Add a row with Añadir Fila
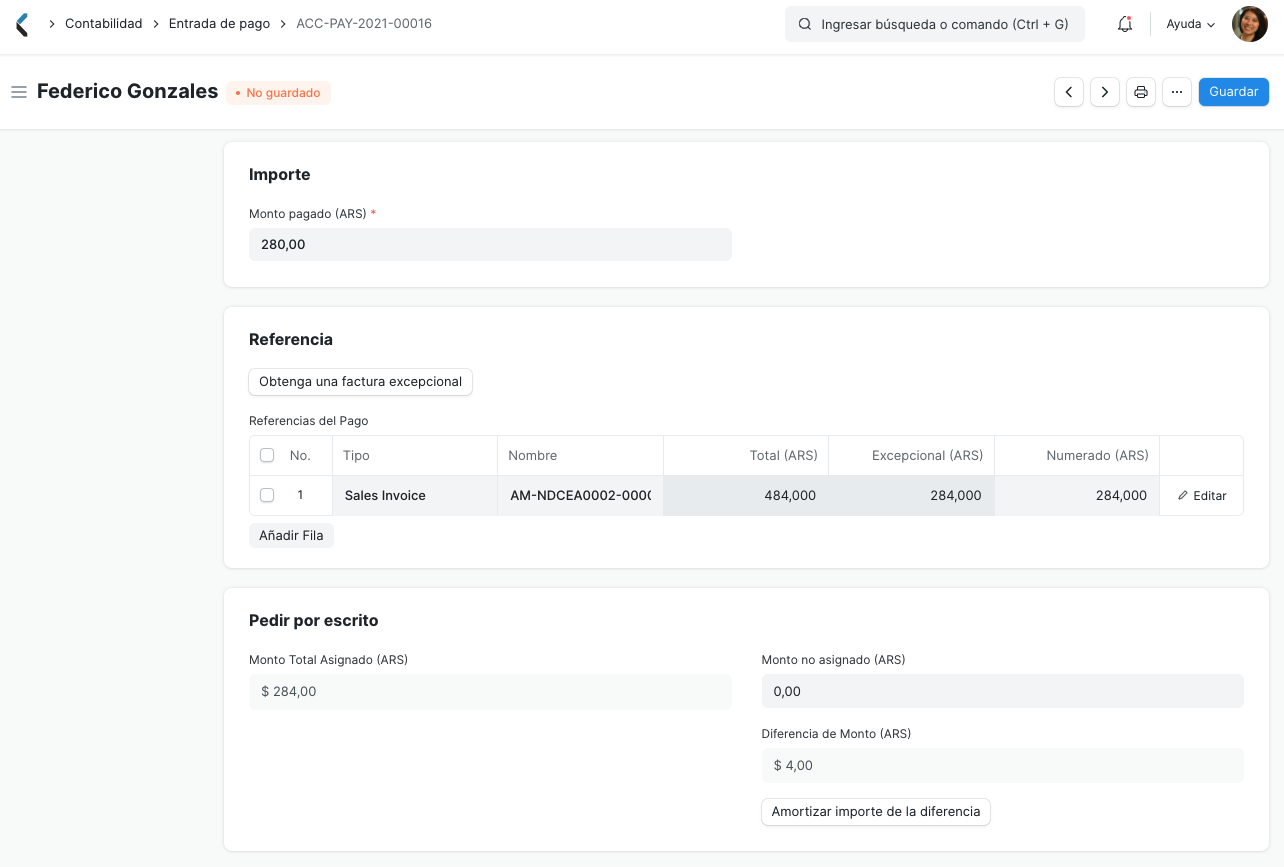The height and width of the screenshot is (867, 1284). coord(291,536)
